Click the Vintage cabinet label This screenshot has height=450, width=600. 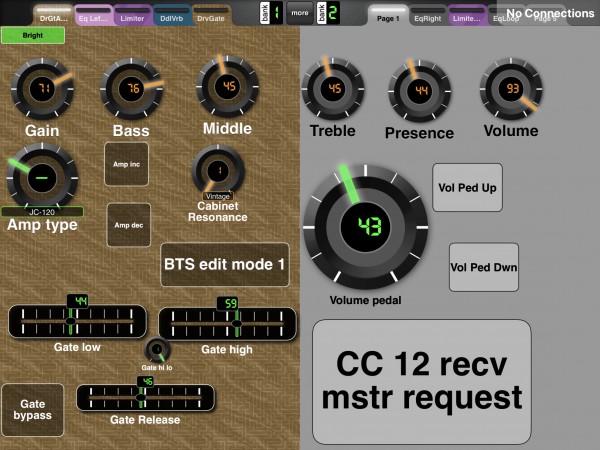(218, 196)
